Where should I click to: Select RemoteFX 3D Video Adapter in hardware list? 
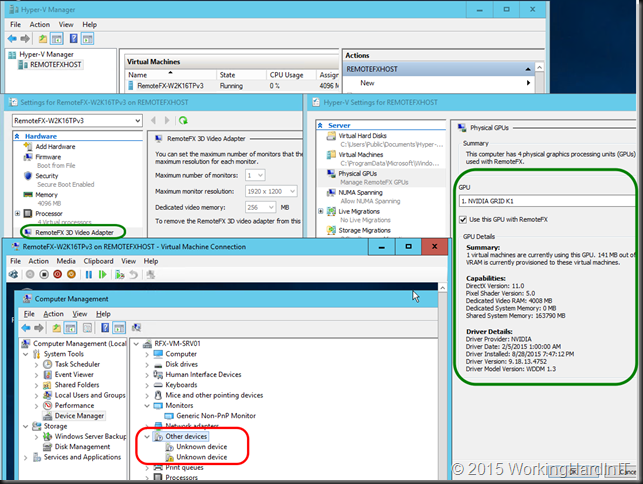pos(74,233)
